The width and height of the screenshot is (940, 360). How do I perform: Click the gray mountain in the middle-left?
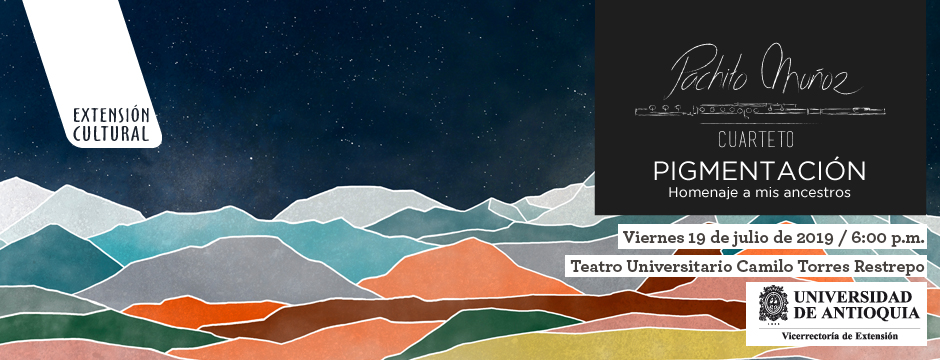(234, 270)
